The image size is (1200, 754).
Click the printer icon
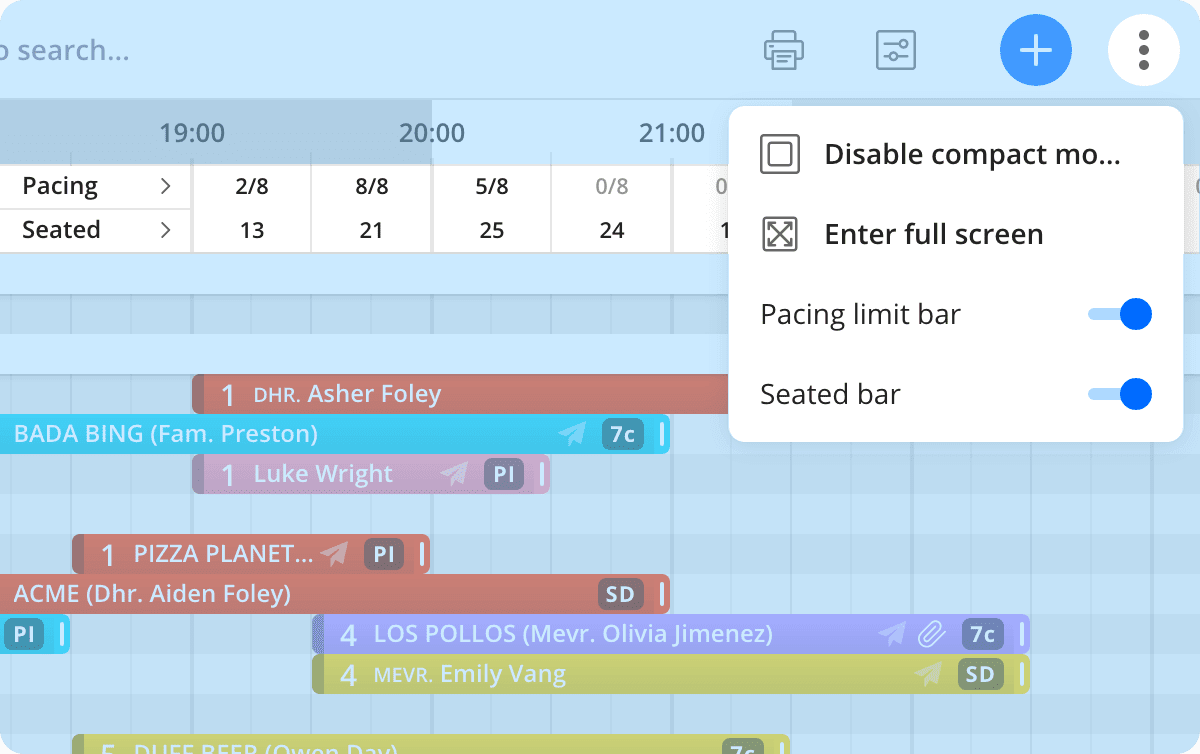(x=783, y=50)
